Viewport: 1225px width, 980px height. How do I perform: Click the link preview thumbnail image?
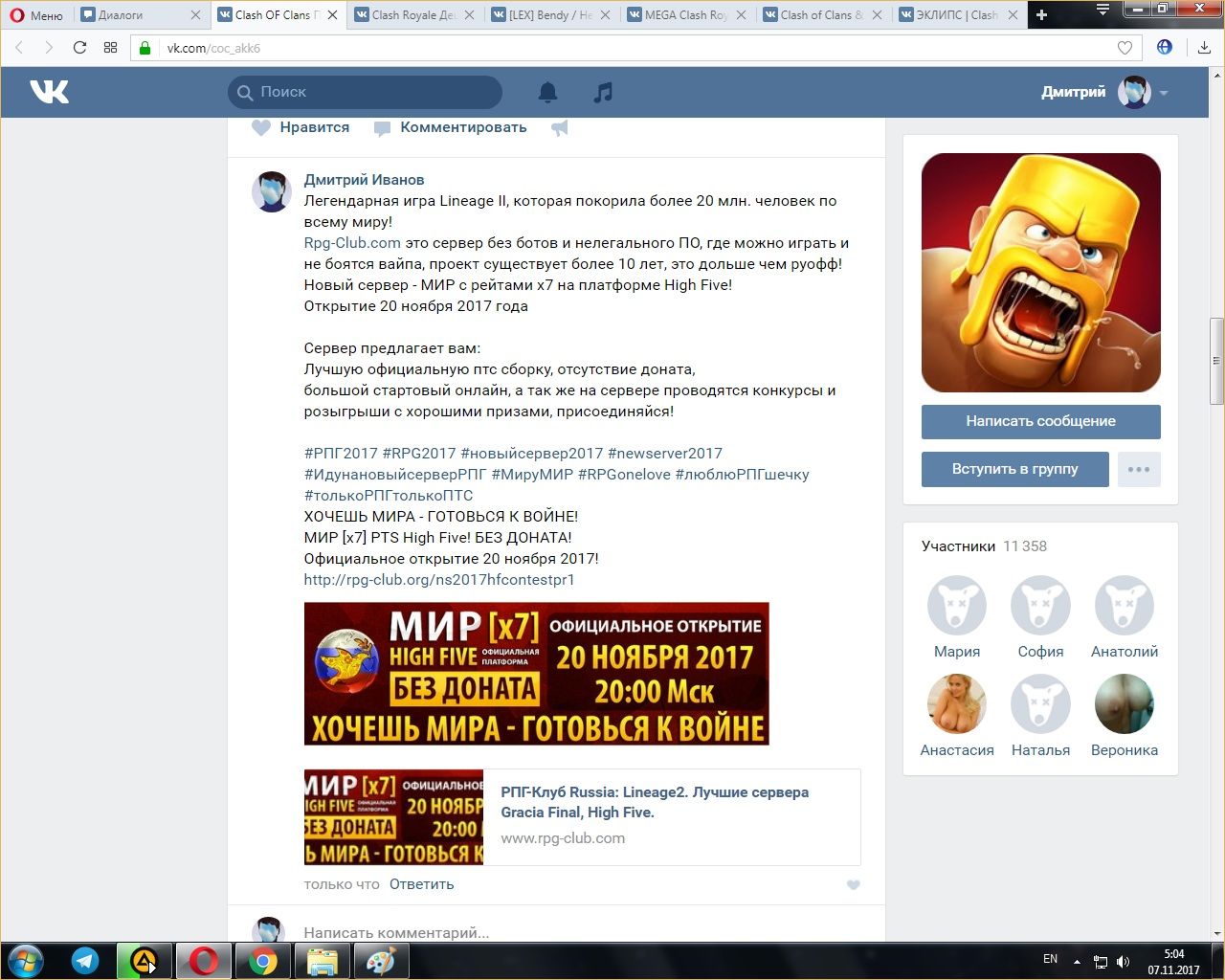click(x=393, y=817)
